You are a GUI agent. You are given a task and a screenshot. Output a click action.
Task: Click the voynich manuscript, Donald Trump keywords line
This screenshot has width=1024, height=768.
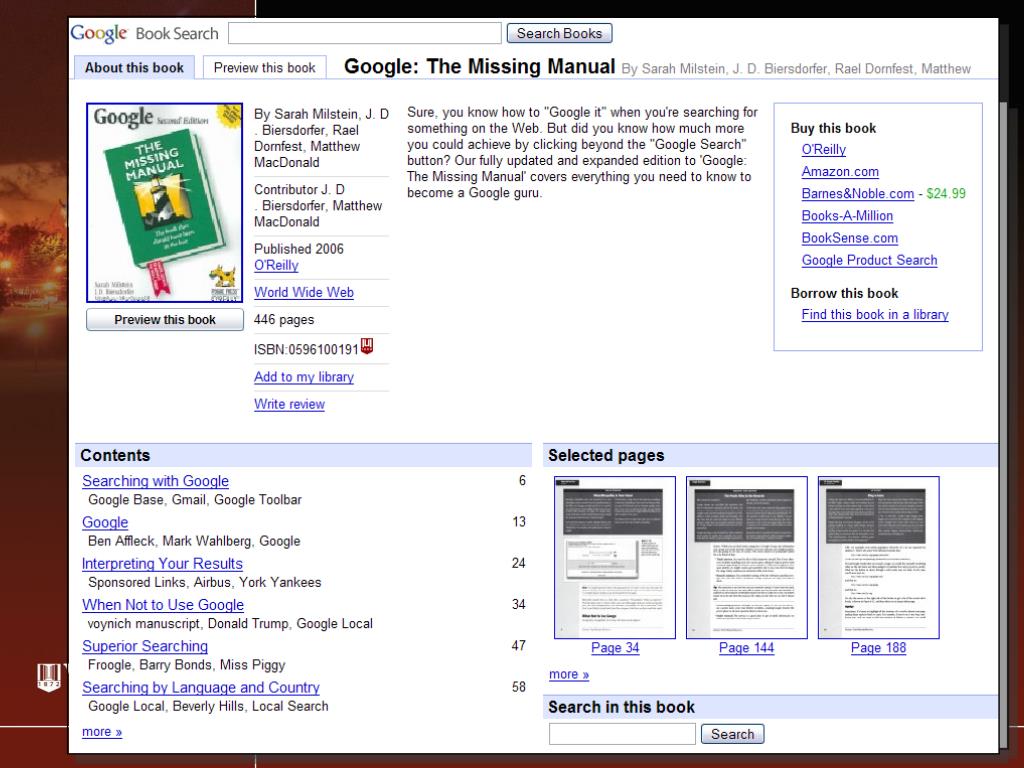pos(230,624)
